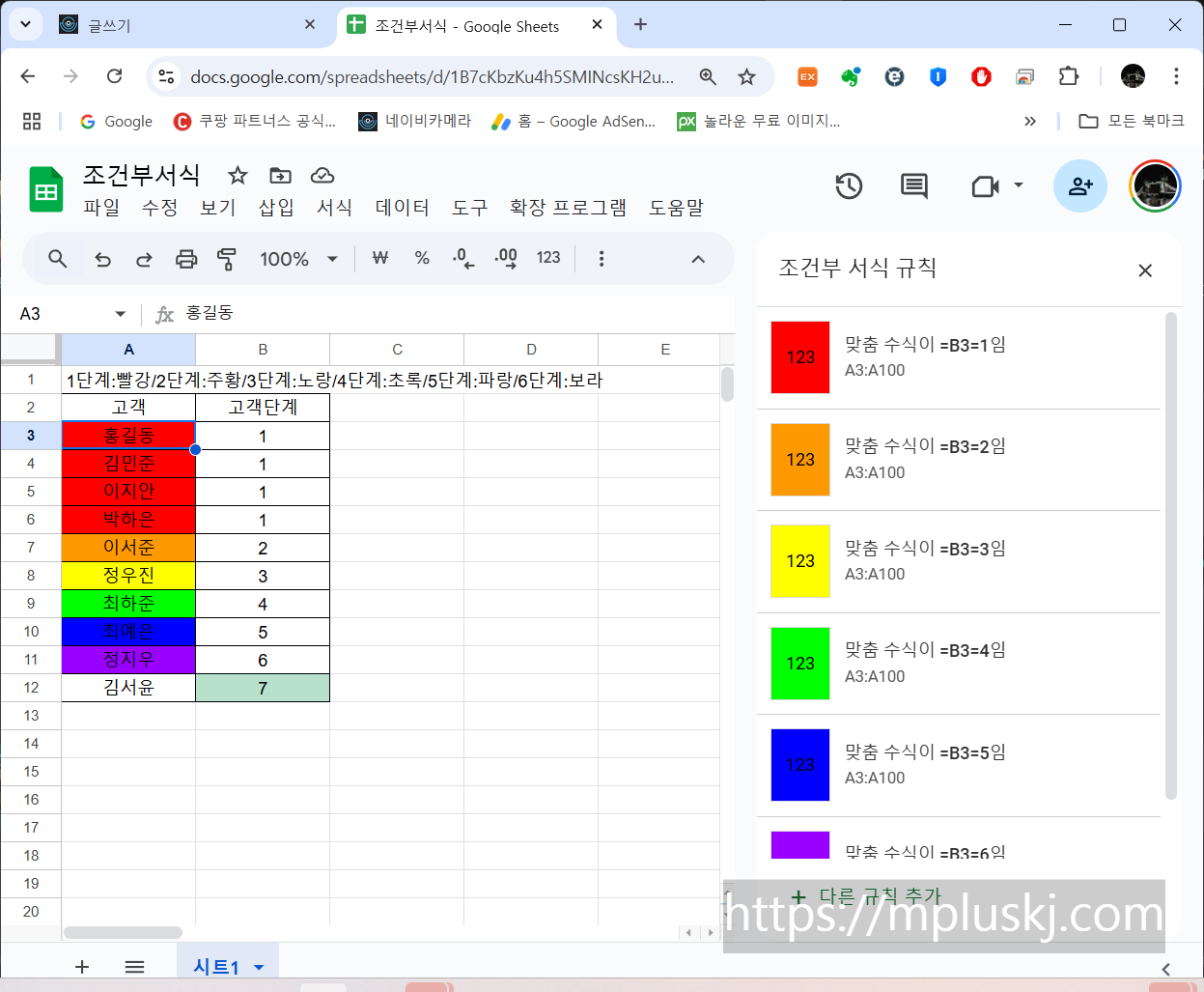This screenshot has width=1204, height=992.
Task: Click the redo icon
Action: 144,259
